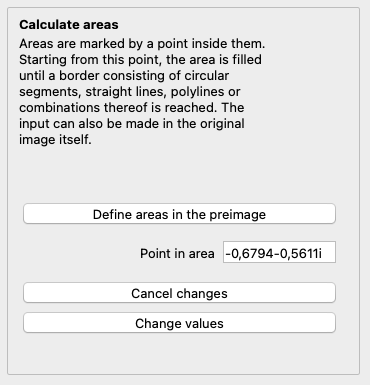
Task: Click the word Cancel on the middle button
Action: click(x=152, y=293)
